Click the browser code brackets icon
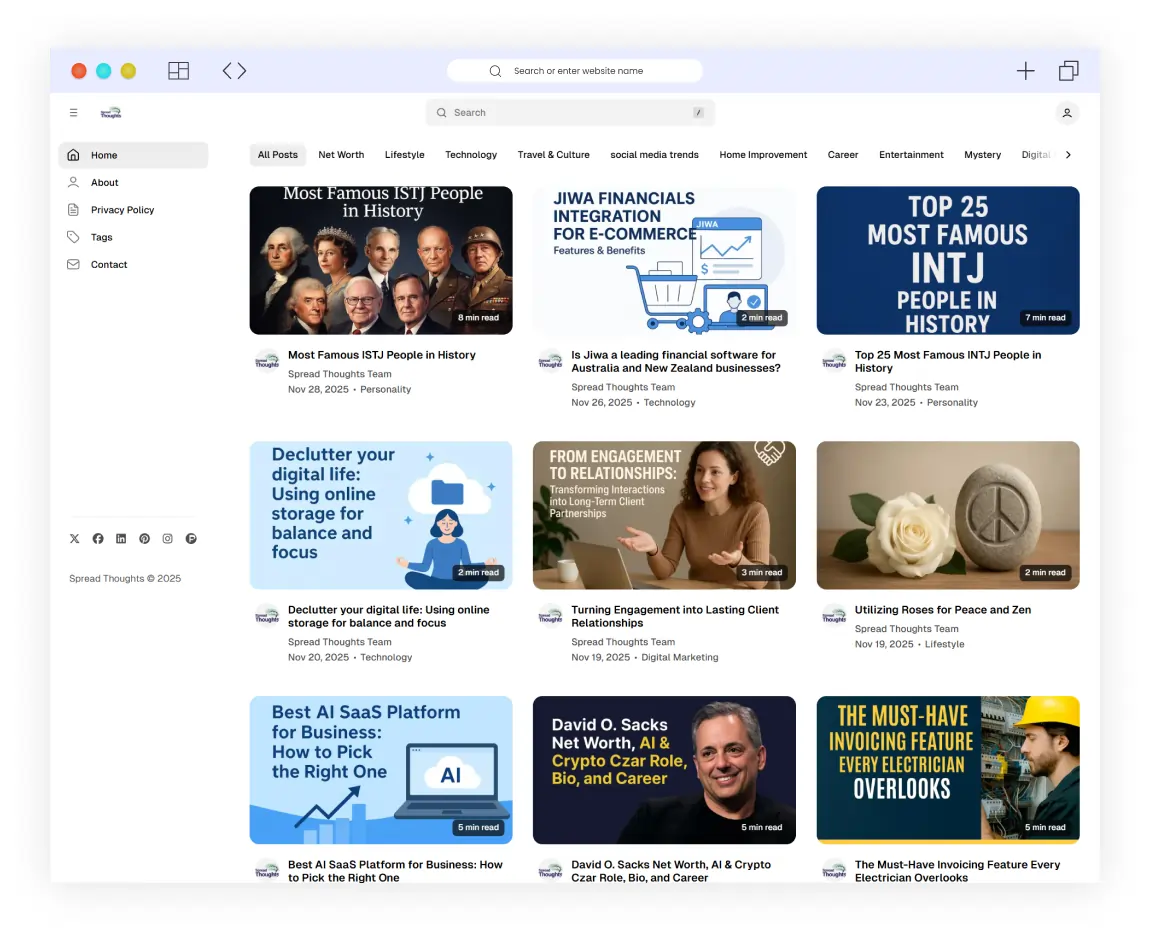This screenshot has width=1150, height=935. coord(234,70)
